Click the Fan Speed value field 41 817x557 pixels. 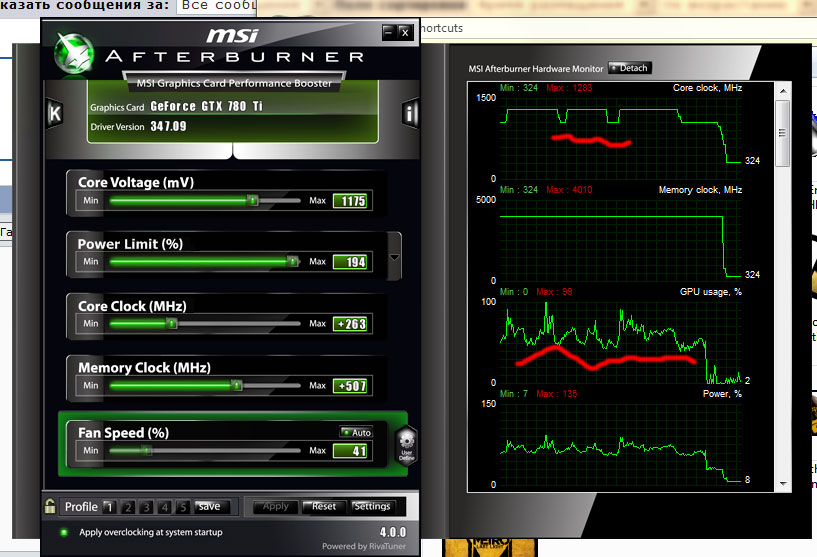(x=350, y=451)
